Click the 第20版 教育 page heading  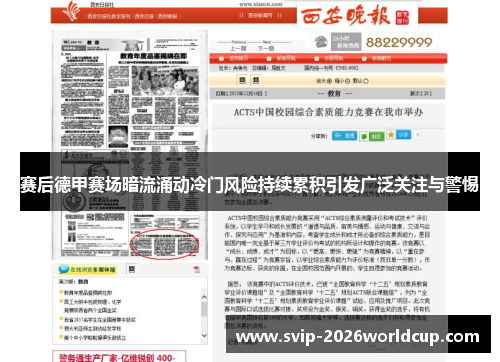[74, 282]
